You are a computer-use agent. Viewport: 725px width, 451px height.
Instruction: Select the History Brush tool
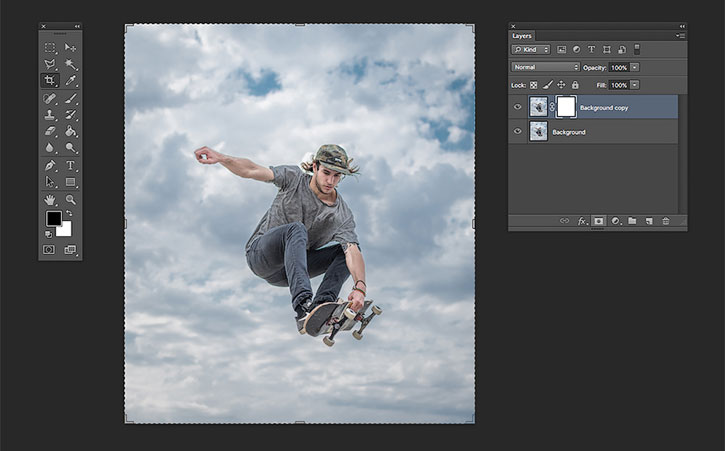click(70, 115)
